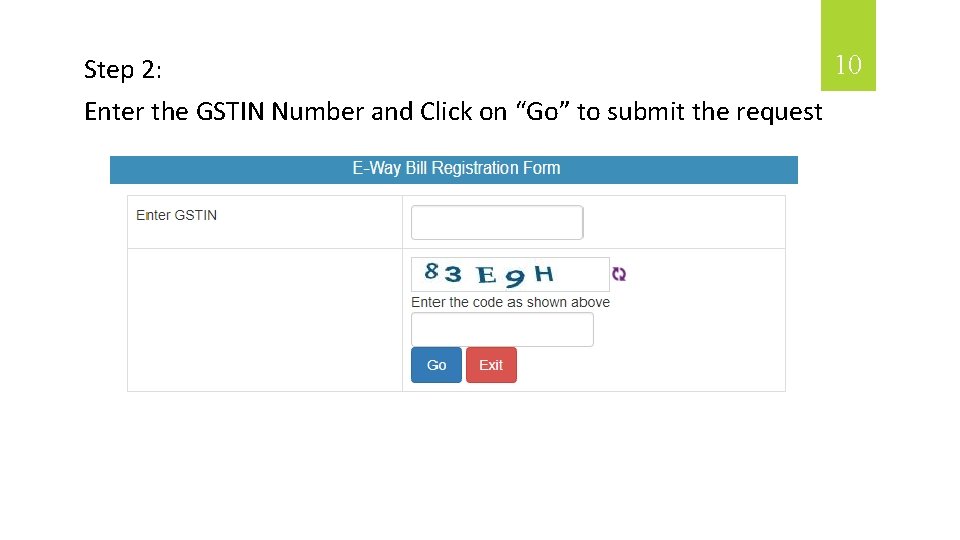Viewport: 960px width, 540px height.
Task: Click the letter H in the captcha
Action: [543, 272]
